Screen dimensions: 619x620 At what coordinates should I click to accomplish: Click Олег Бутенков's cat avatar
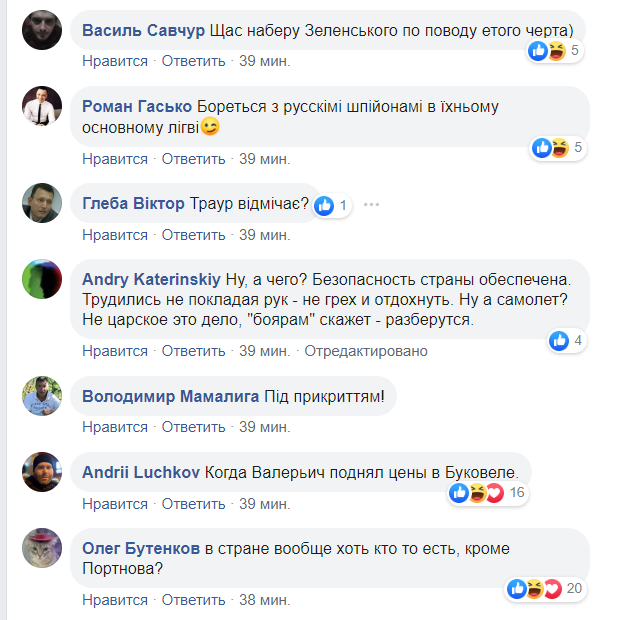point(40,548)
